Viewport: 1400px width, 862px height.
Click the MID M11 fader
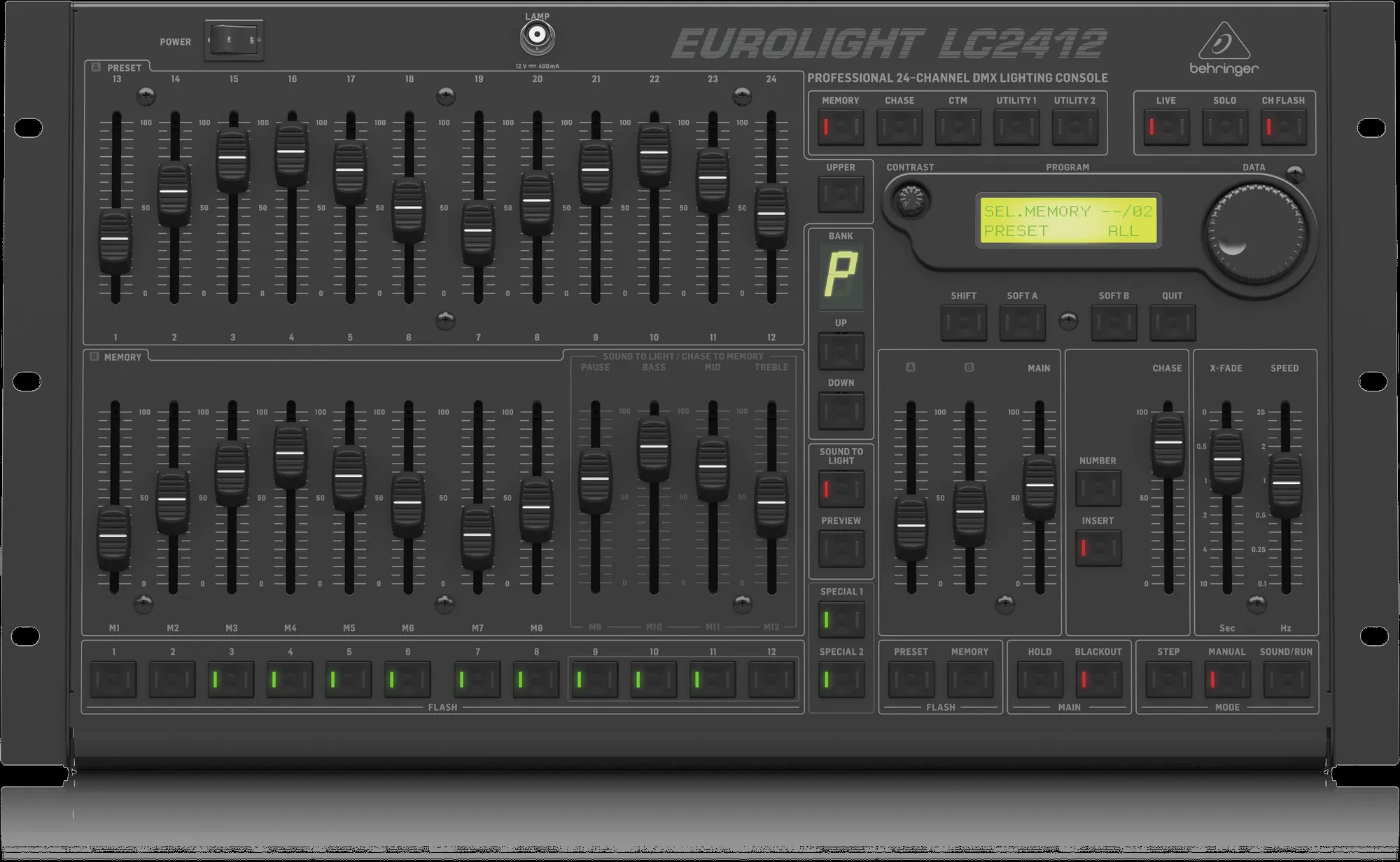pyautogui.click(x=713, y=468)
